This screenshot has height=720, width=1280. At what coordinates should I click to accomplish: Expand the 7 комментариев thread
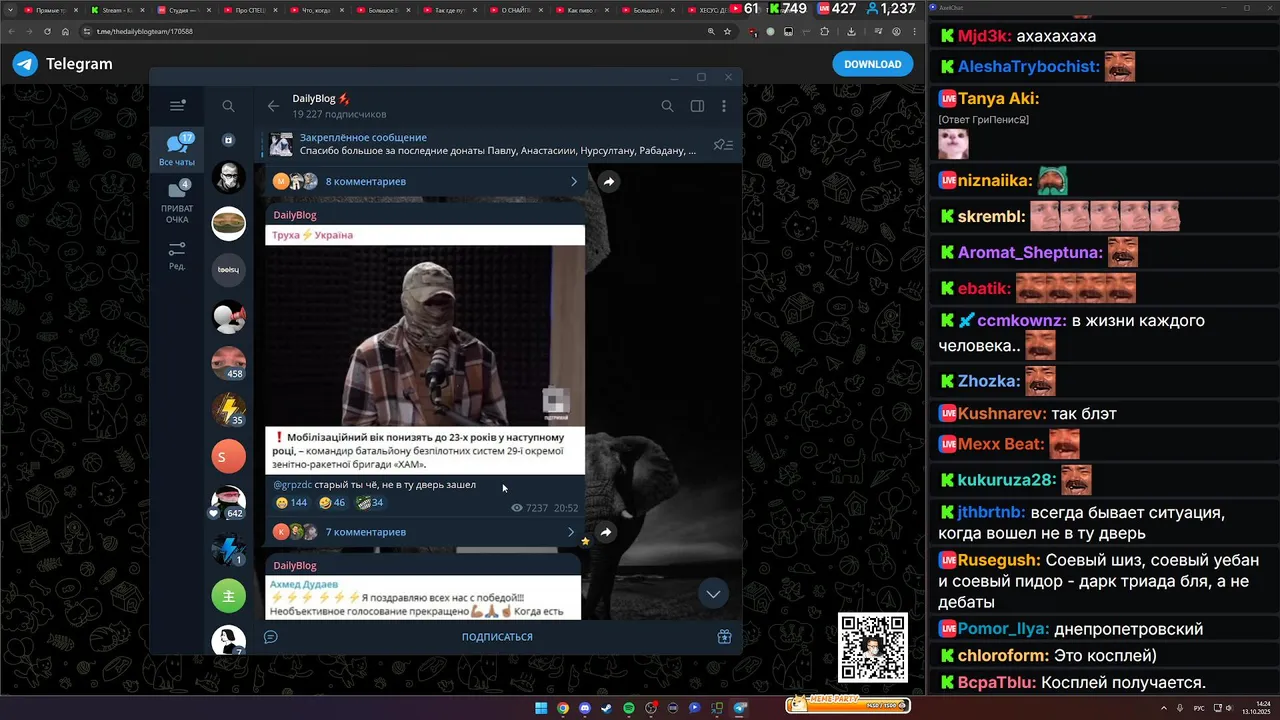[x=425, y=532]
